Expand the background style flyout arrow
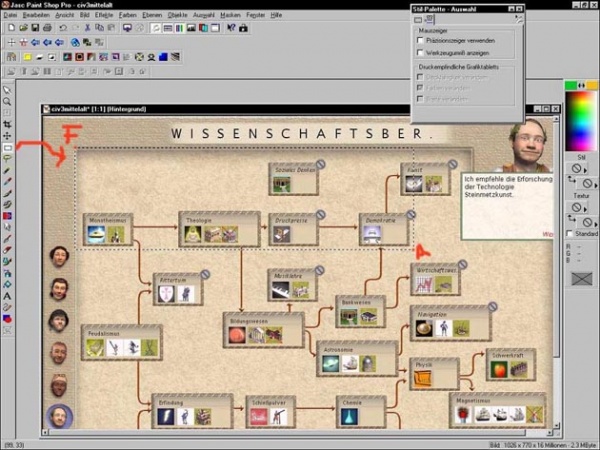The image size is (600, 450). click(x=590, y=184)
